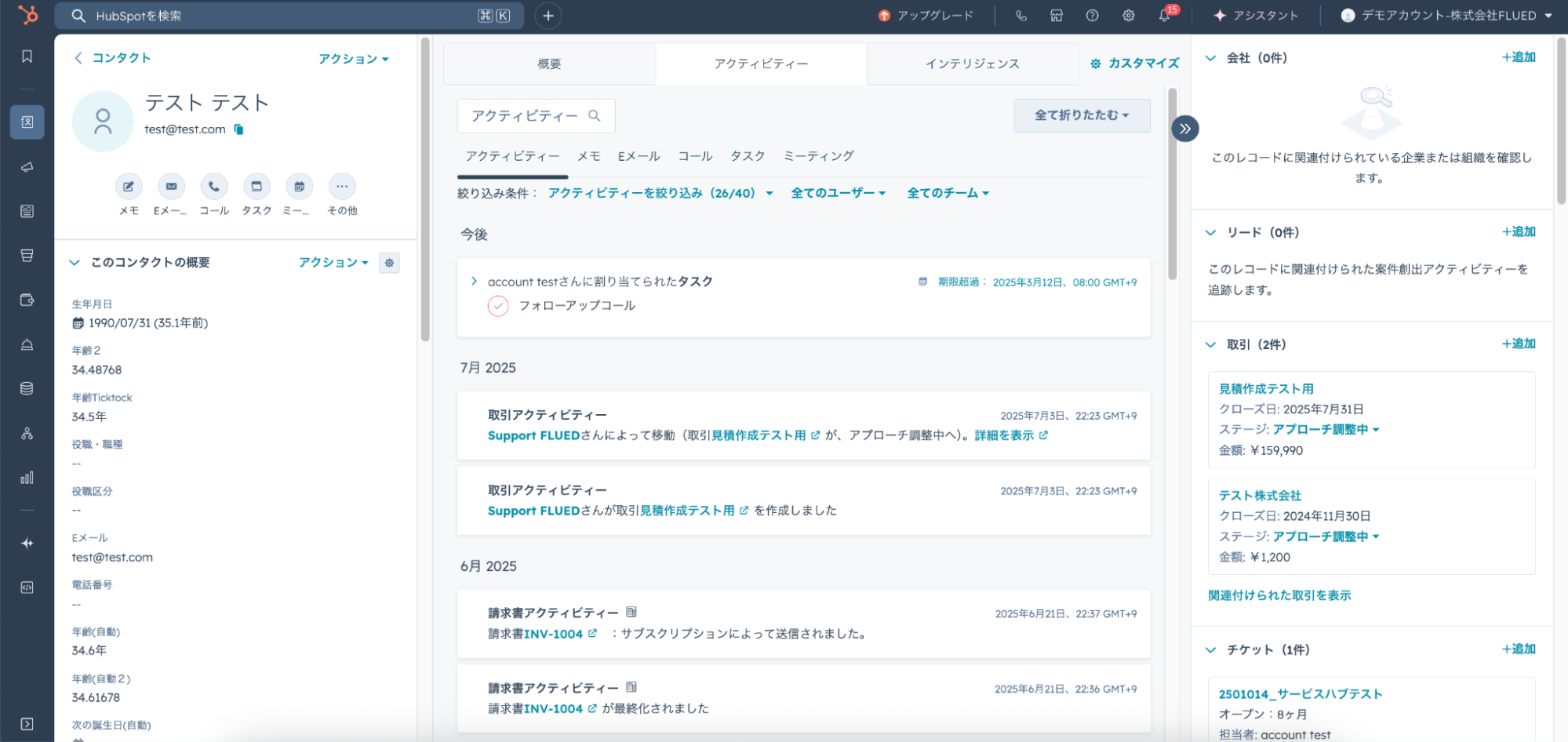Open the settings gear in top bar
1568x742 pixels.
1128,16
